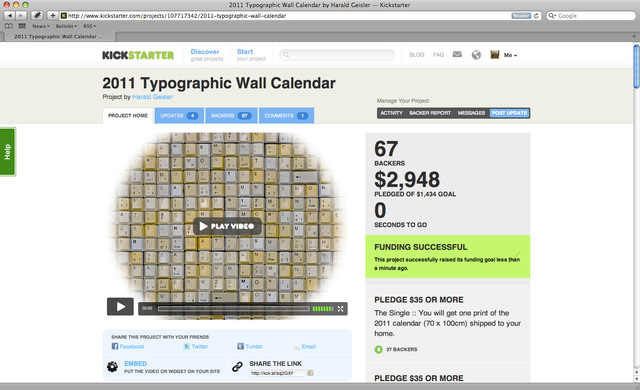Click the bug extension toolbar icon
The height and width of the screenshot is (390, 640).
pos(37,16)
